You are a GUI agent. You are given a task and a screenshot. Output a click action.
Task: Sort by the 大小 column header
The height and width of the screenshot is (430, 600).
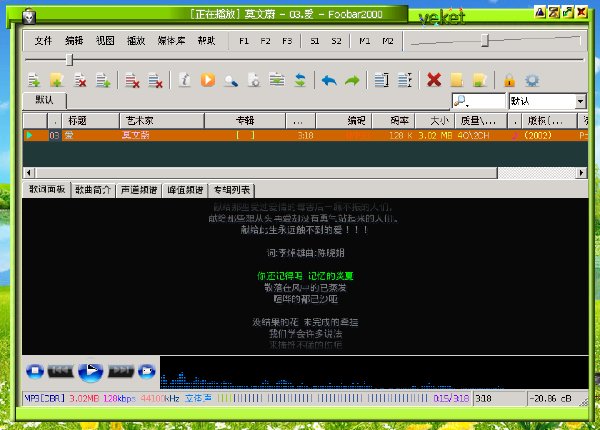435,121
